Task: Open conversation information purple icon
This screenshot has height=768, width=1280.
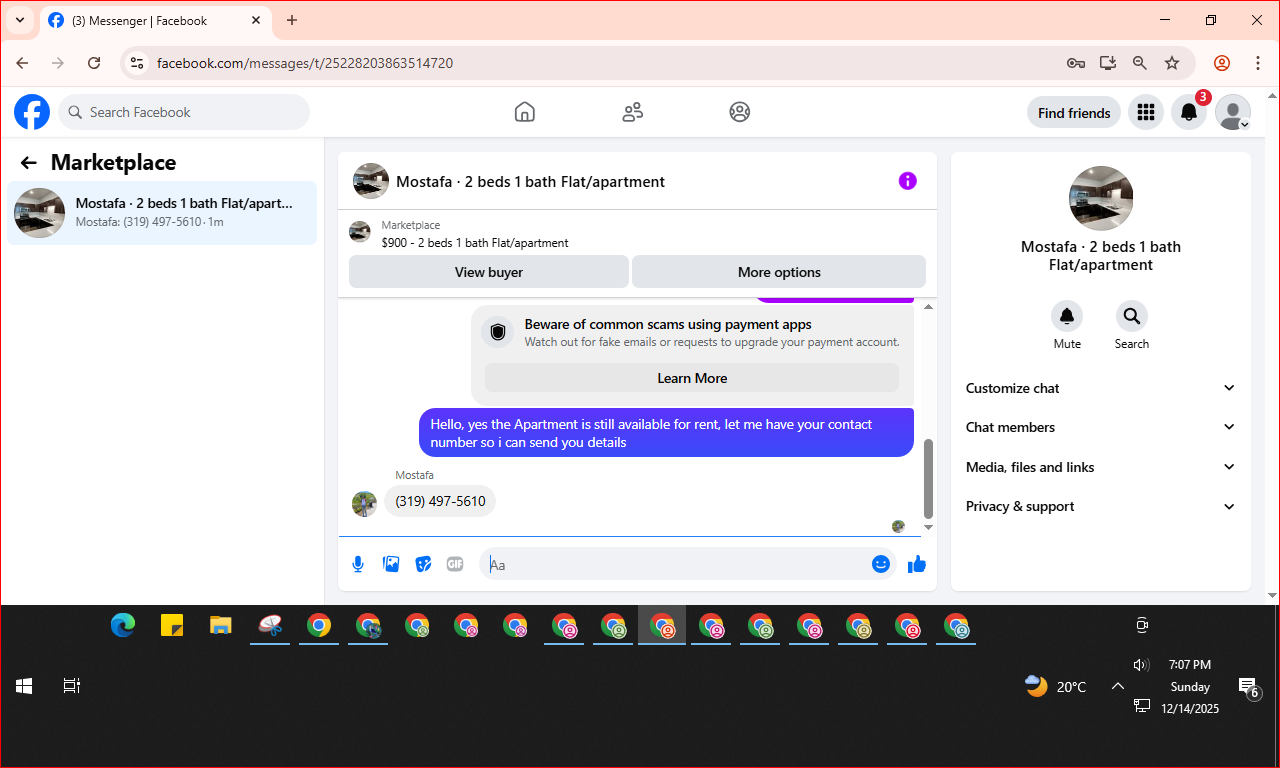Action: [907, 181]
